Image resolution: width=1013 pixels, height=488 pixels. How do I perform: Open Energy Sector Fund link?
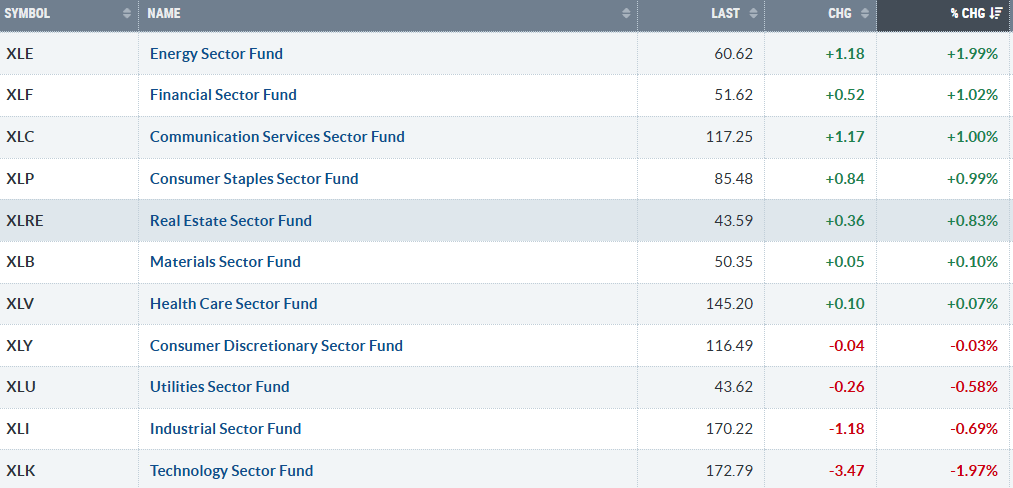[216, 53]
